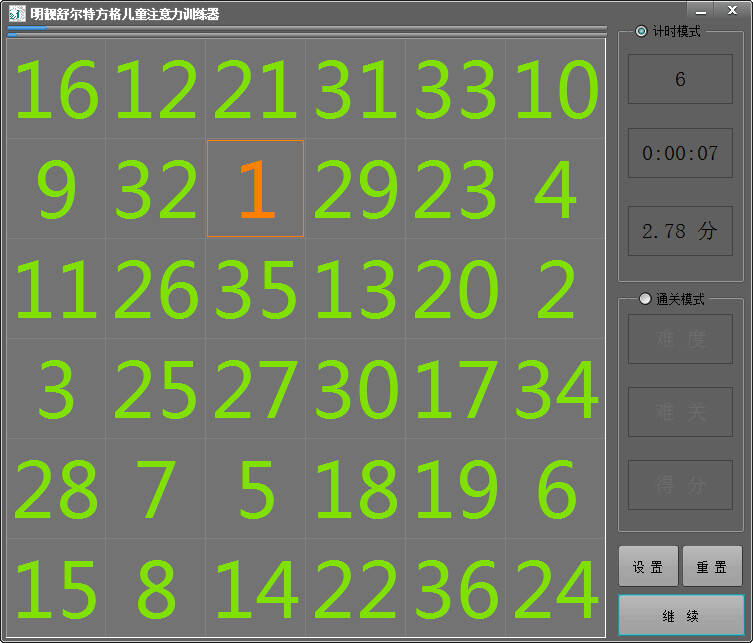The image size is (753, 643).
Task: Switch to 通关模式 level mode radio button
Action: coord(645,299)
